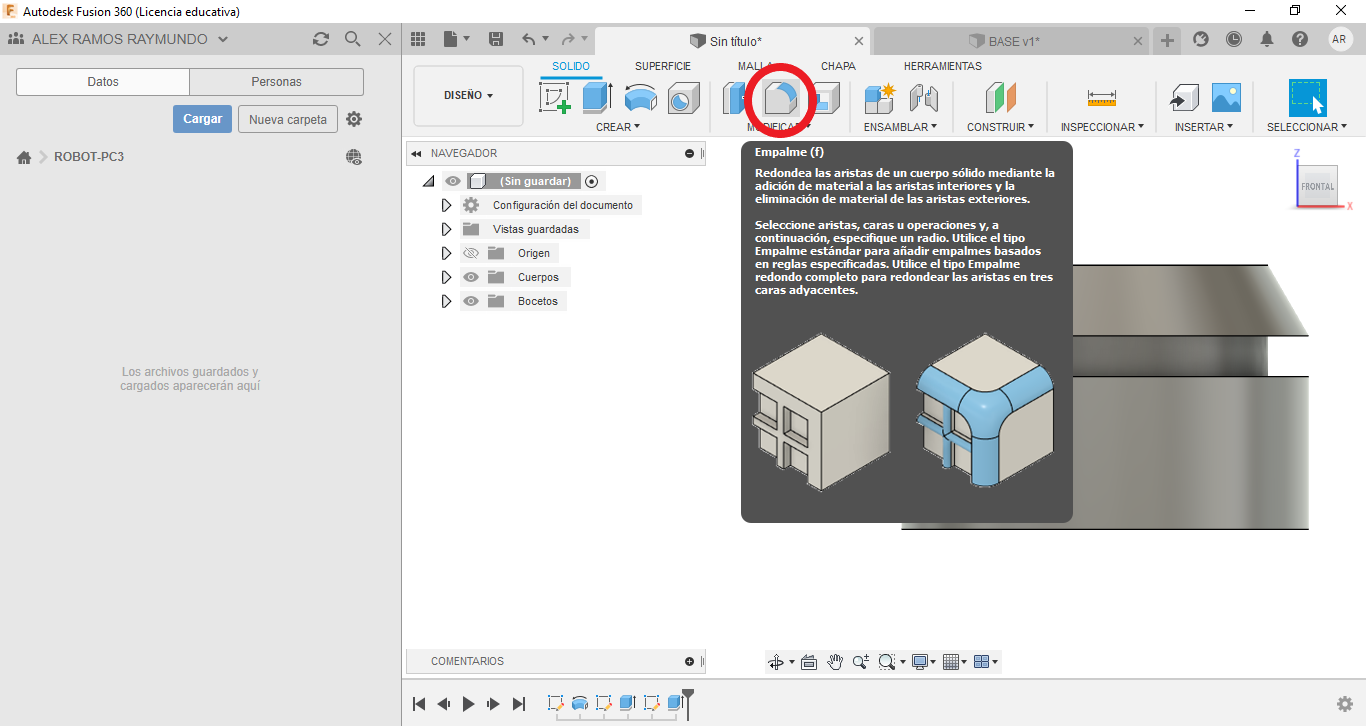Select the Datos tab

point(103,82)
